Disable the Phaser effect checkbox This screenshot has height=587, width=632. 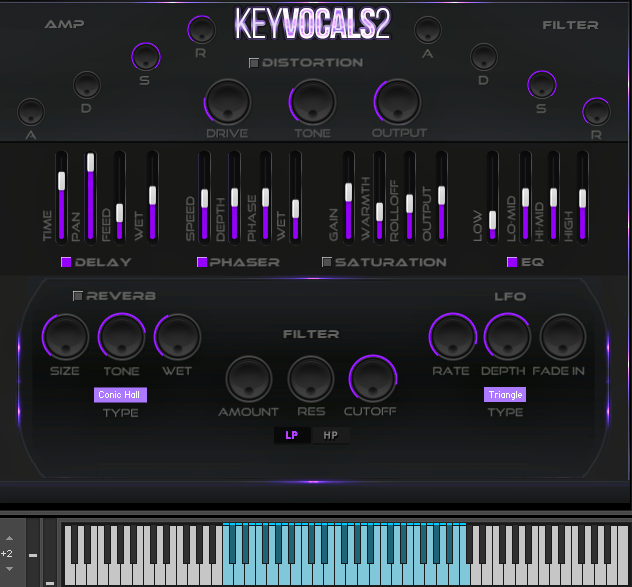(202, 262)
